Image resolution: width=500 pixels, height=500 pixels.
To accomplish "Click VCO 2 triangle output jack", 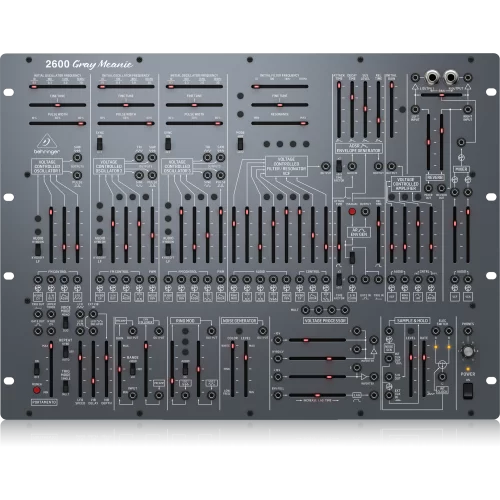I will tap(139, 157).
